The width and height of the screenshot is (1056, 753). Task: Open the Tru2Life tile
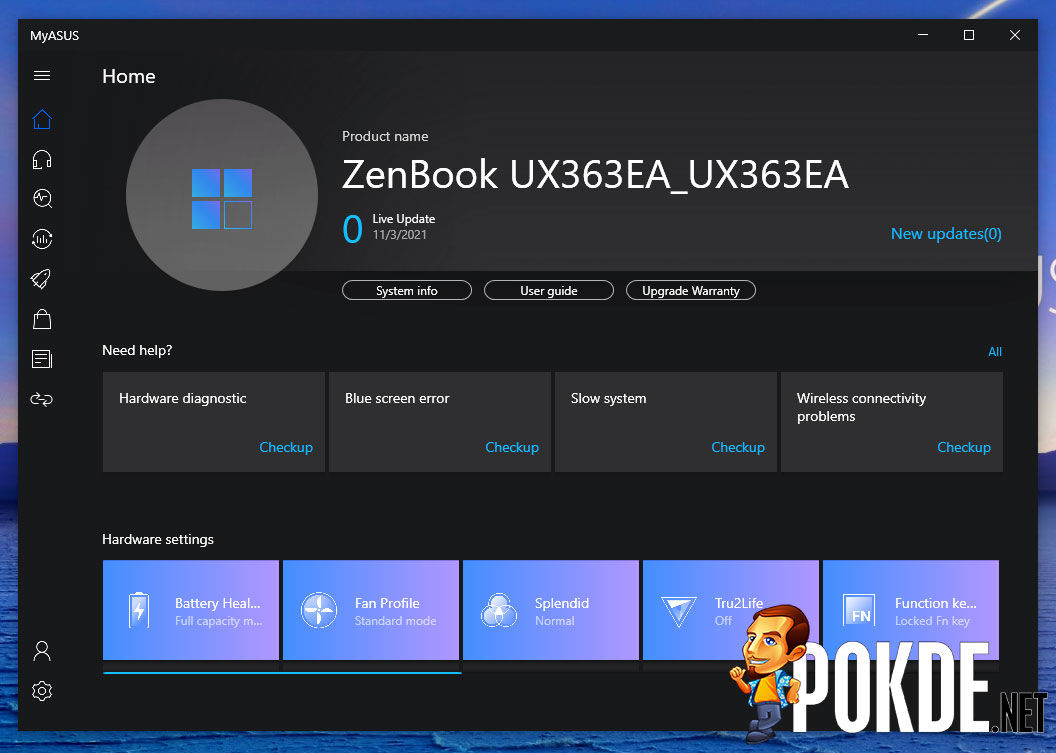tap(731, 610)
